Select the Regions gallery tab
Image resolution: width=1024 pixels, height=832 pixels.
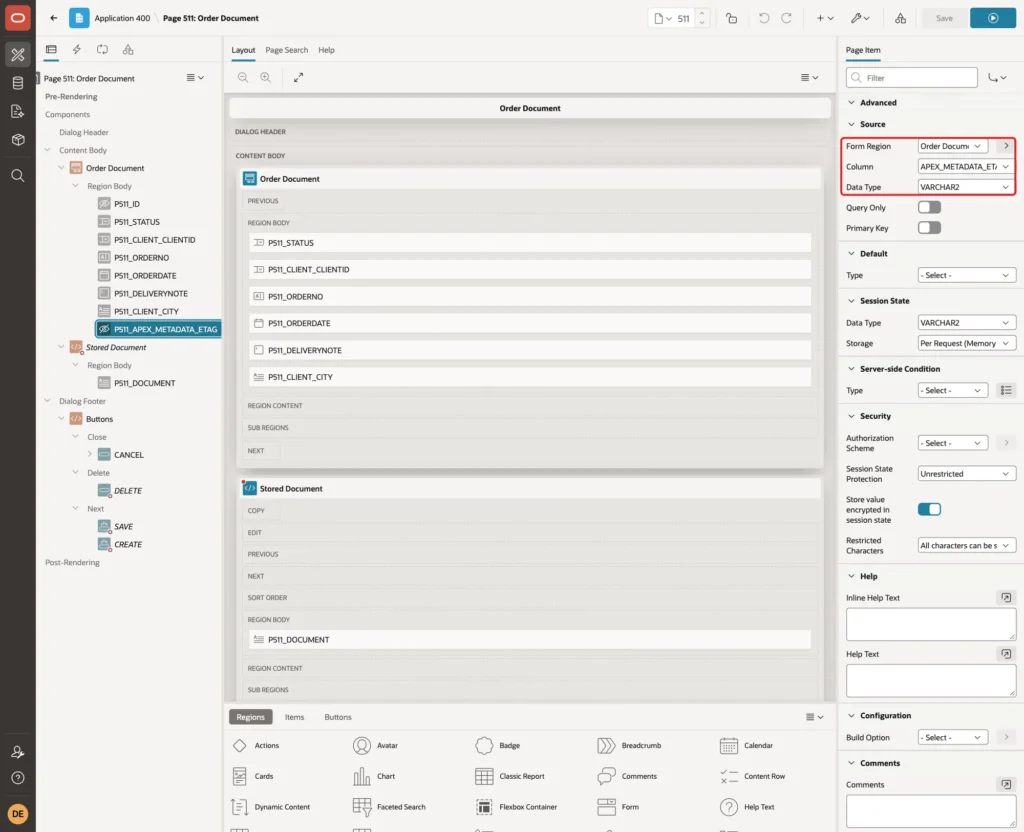click(250, 717)
